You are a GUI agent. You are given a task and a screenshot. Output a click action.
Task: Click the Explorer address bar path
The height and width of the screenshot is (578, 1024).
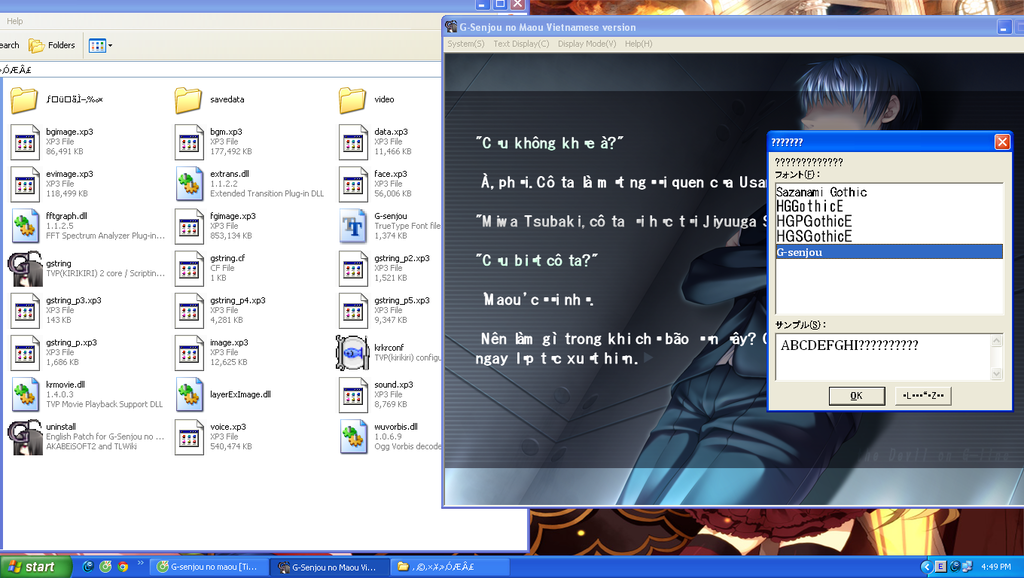[x=221, y=70]
